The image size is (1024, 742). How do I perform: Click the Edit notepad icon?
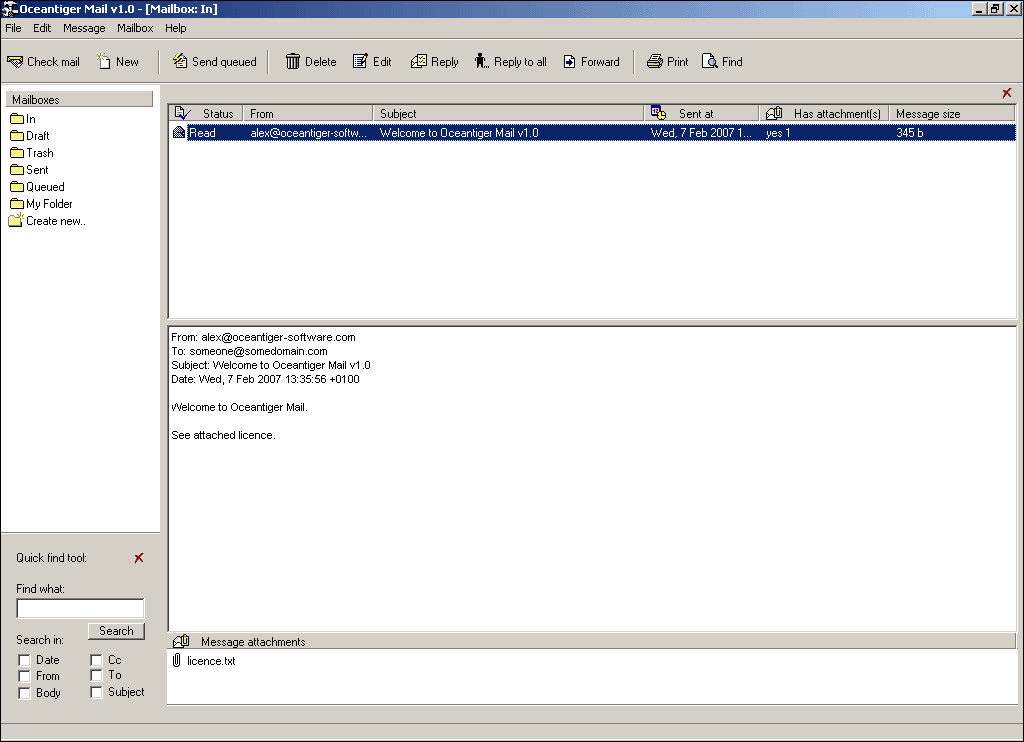tap(360, 61)
